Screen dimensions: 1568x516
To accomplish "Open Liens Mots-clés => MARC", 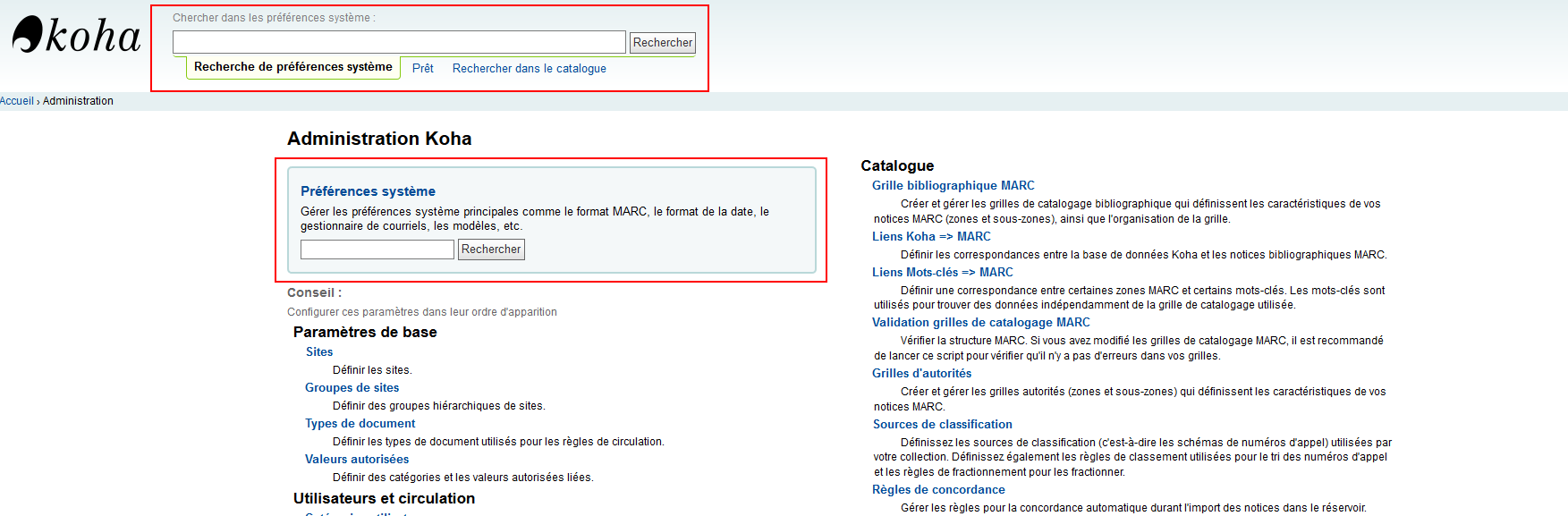I will [x=943, y=273].
